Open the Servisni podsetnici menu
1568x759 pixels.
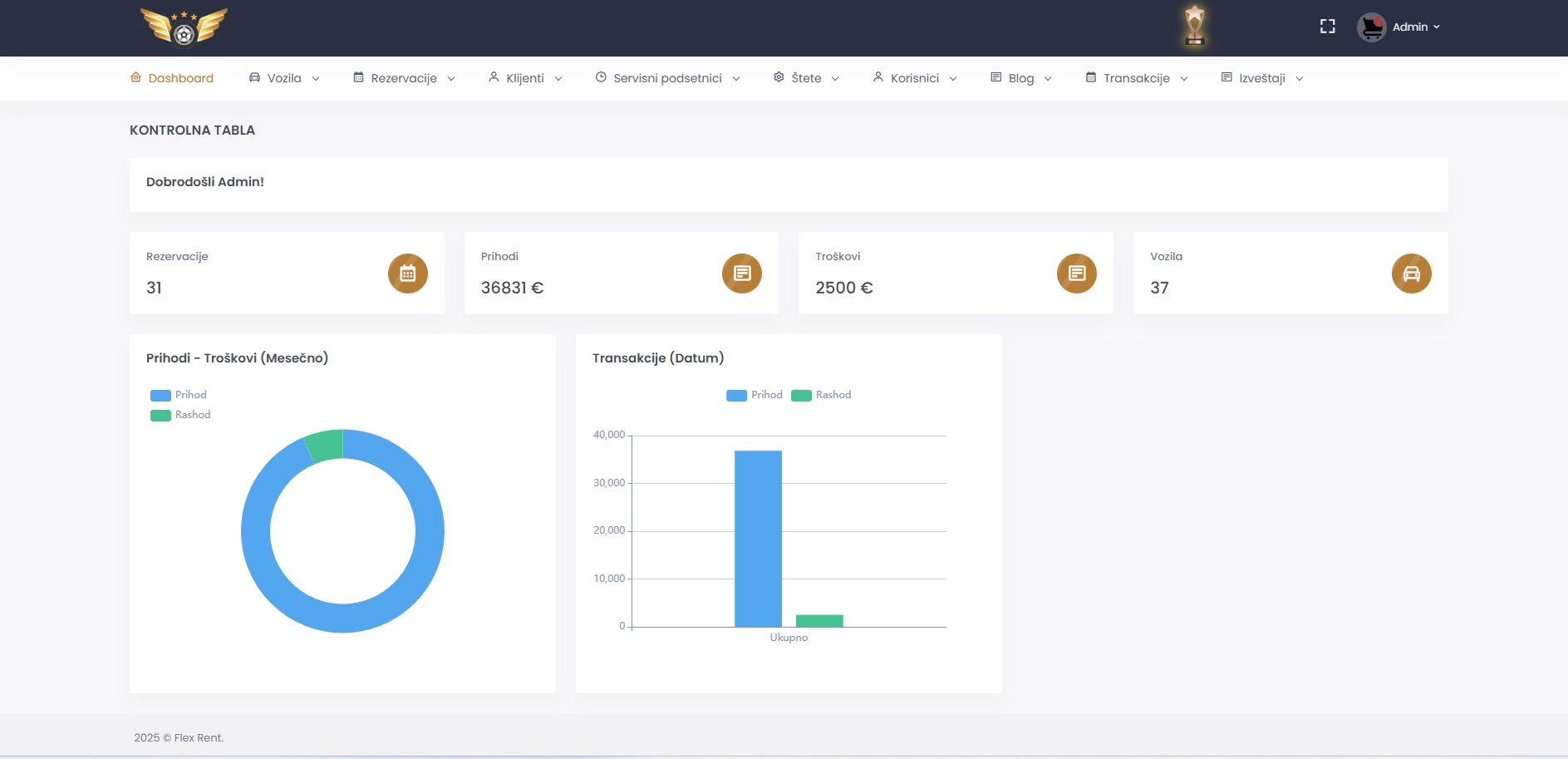pyautogui.click(x=667, y=78)
